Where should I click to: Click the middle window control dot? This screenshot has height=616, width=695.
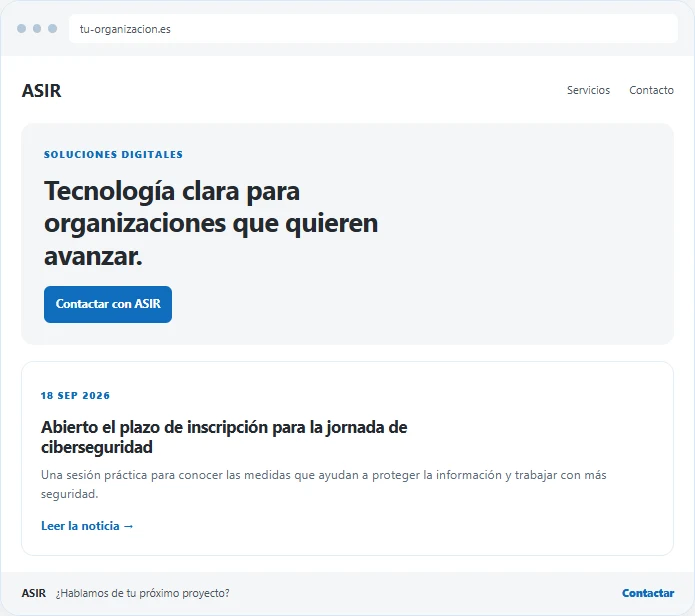click(x=37, y=28)
